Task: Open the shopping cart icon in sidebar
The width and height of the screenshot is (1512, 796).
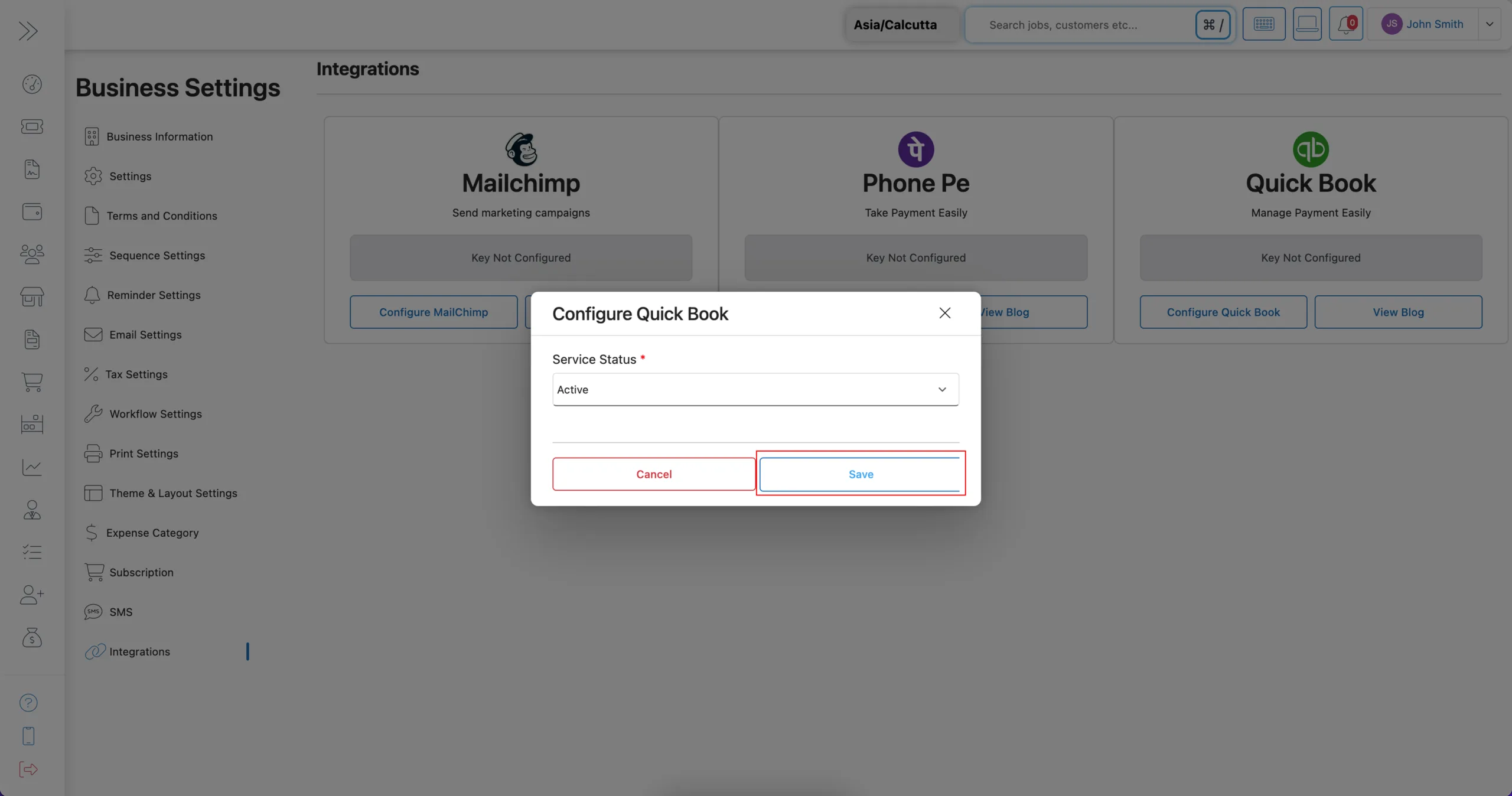Action: click(x=32, y=381)
